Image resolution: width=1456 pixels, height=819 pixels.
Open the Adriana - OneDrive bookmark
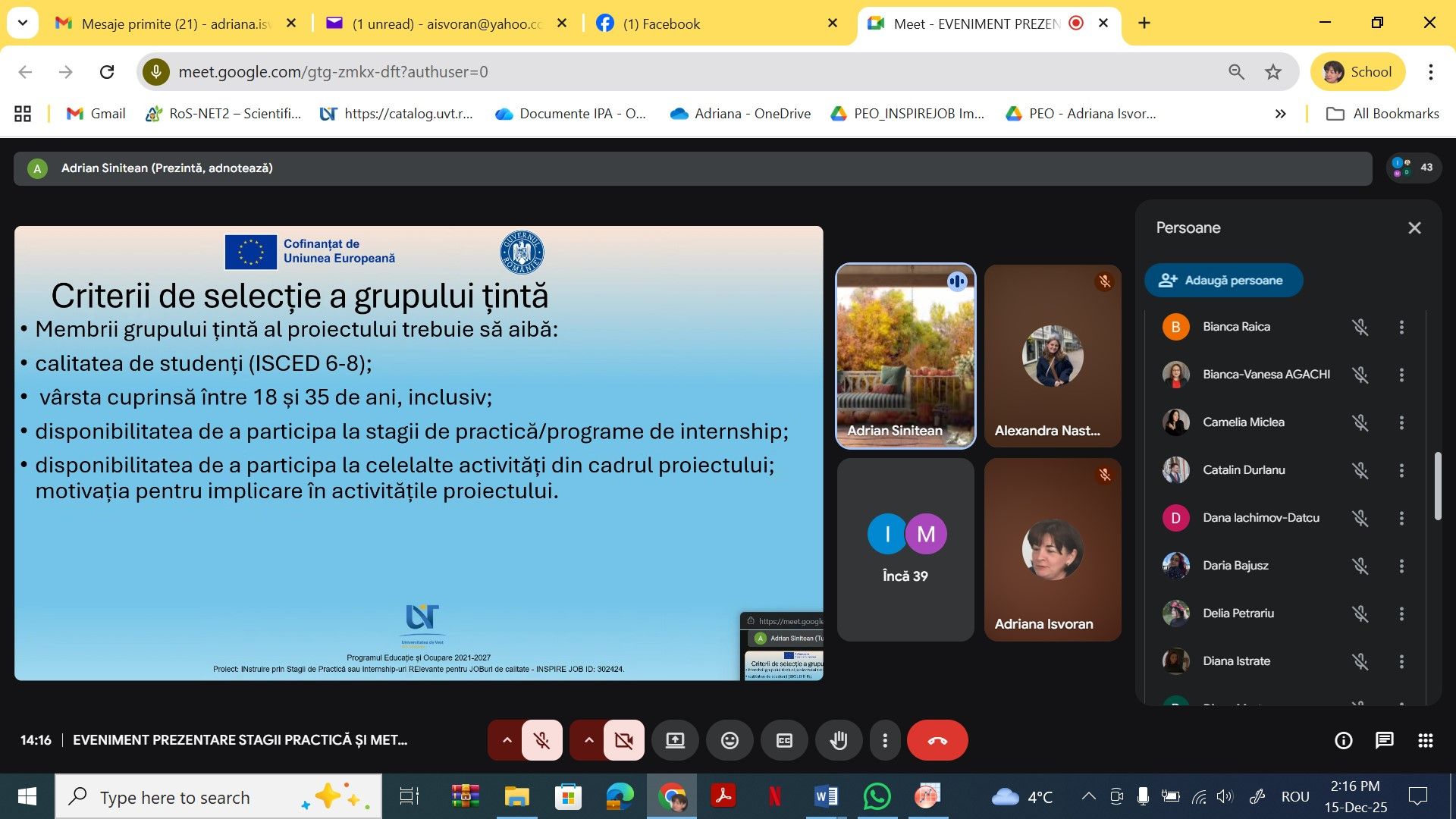point(741,114)
